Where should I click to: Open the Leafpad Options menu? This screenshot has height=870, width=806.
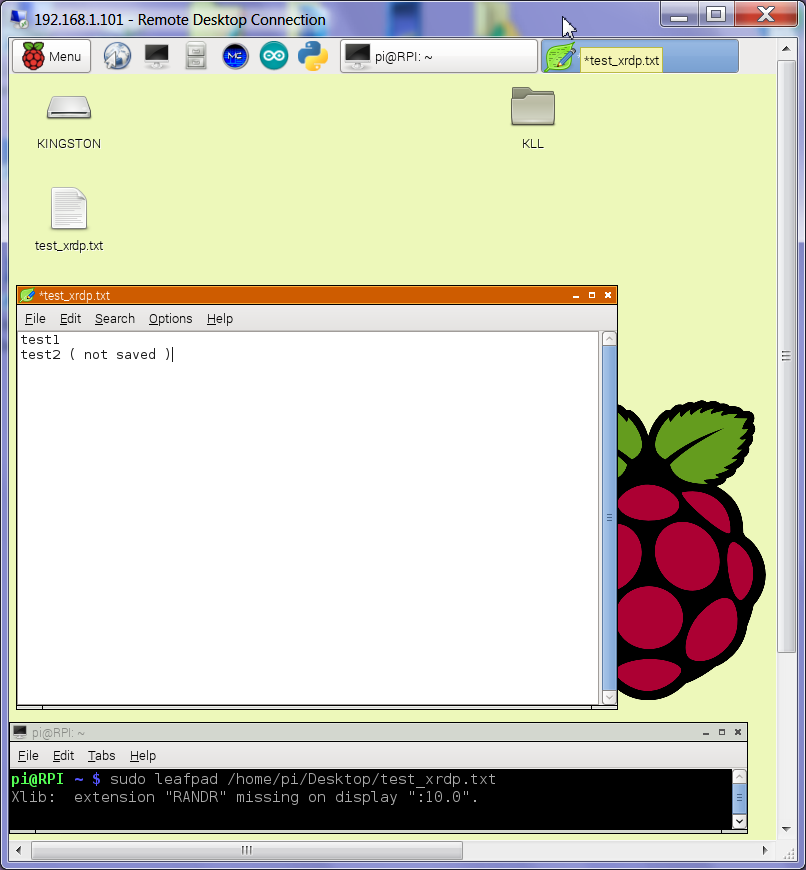(x=170, y=319)
